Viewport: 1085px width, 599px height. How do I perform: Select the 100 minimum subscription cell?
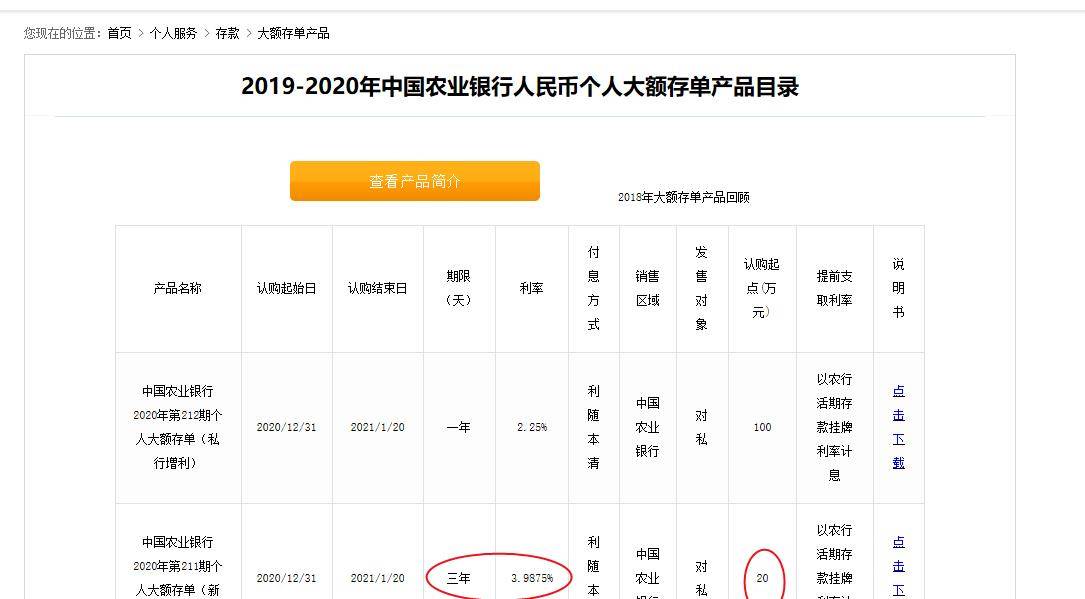[x=762, y=427]
